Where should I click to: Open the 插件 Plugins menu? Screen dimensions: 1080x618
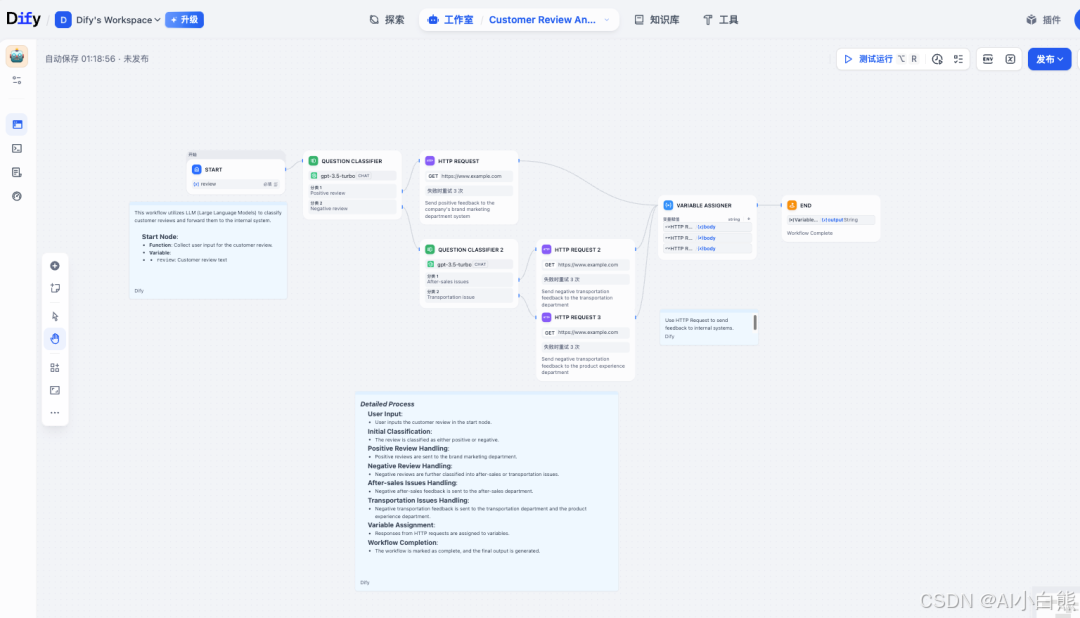(1043, 20)
